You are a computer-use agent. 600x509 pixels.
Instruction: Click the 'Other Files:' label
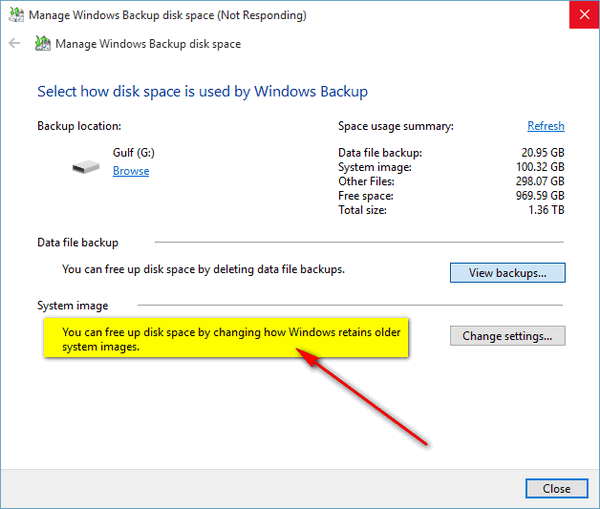coord(366,181)
